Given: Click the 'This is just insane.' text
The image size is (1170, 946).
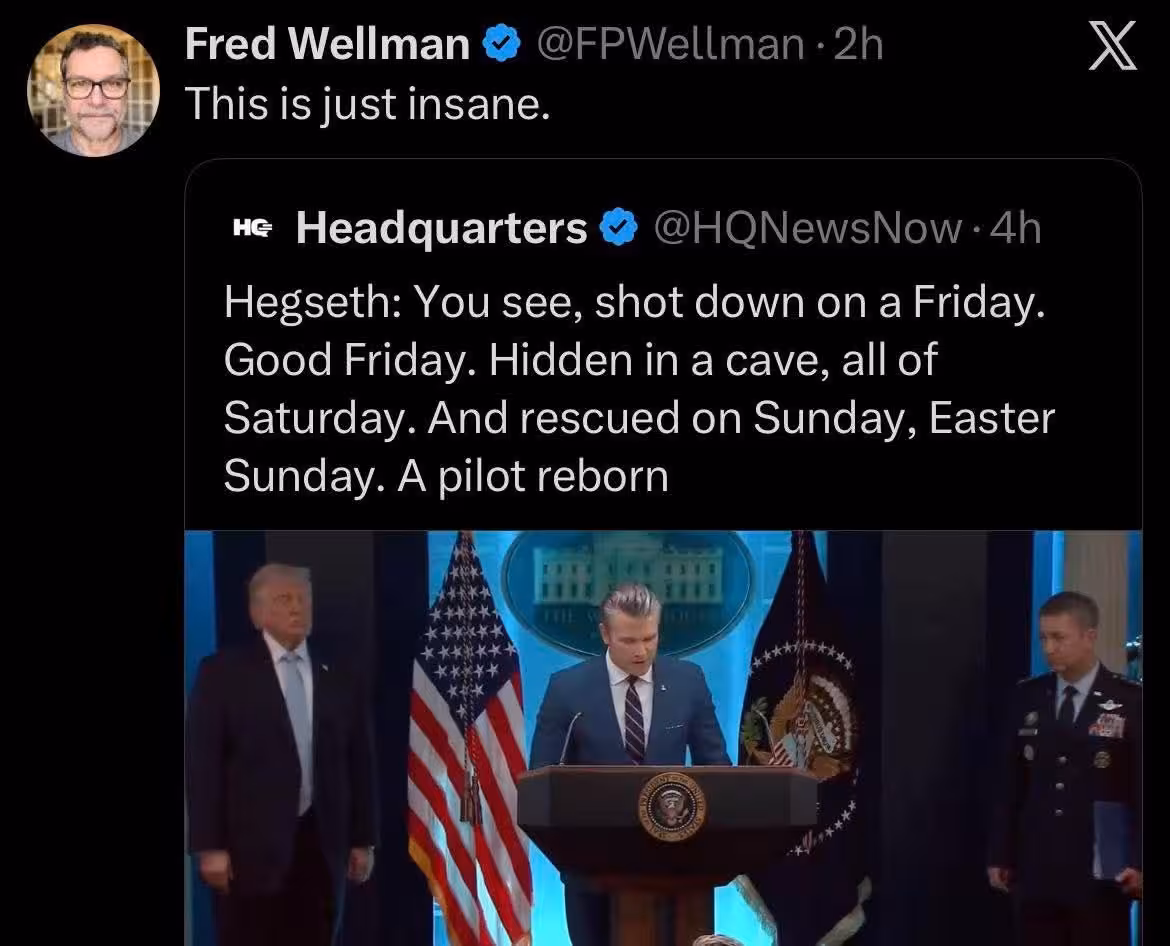Looking at the screenshot, I should (x=368, y=103).
